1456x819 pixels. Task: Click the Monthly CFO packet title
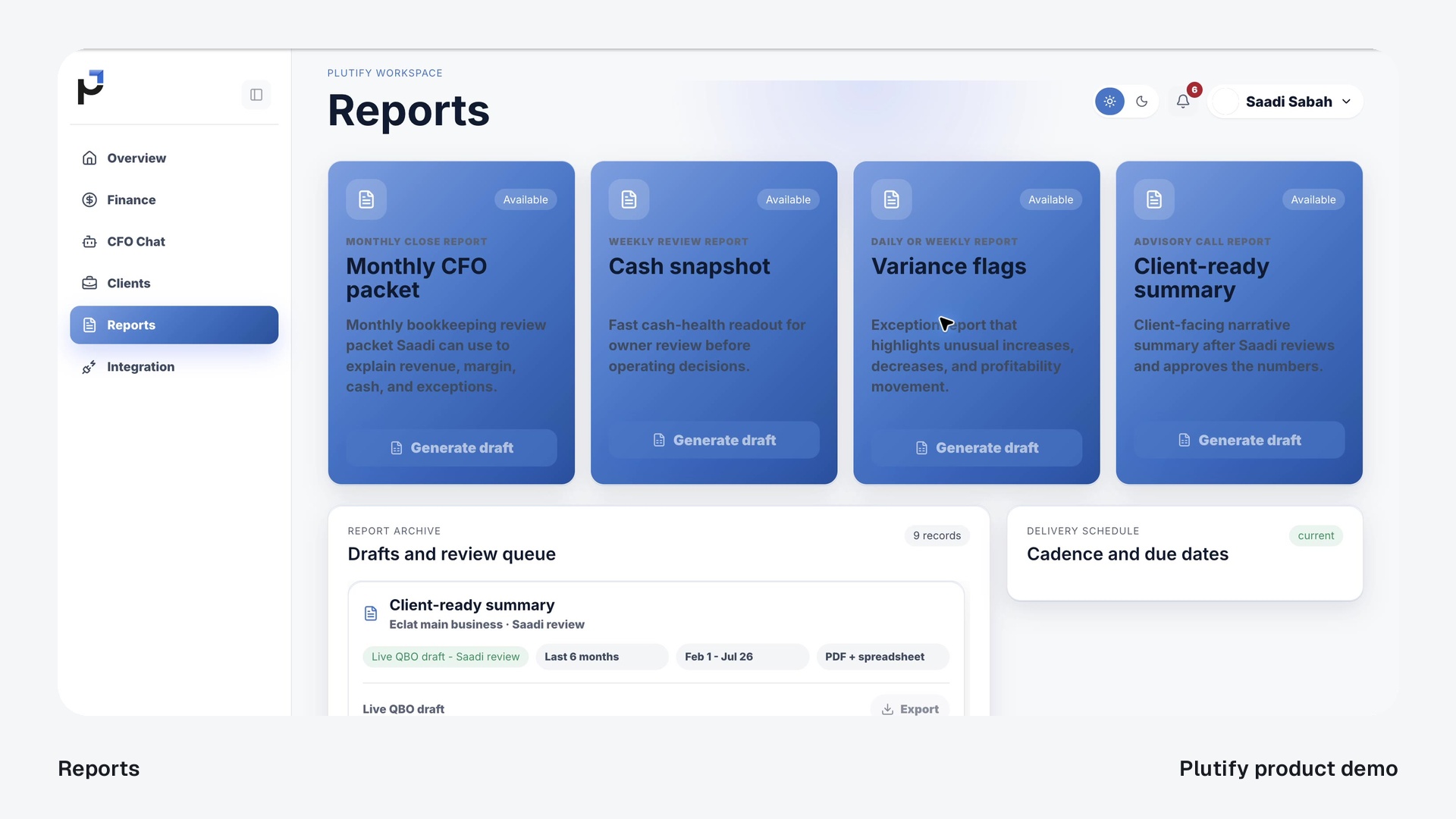coord(416,278)
